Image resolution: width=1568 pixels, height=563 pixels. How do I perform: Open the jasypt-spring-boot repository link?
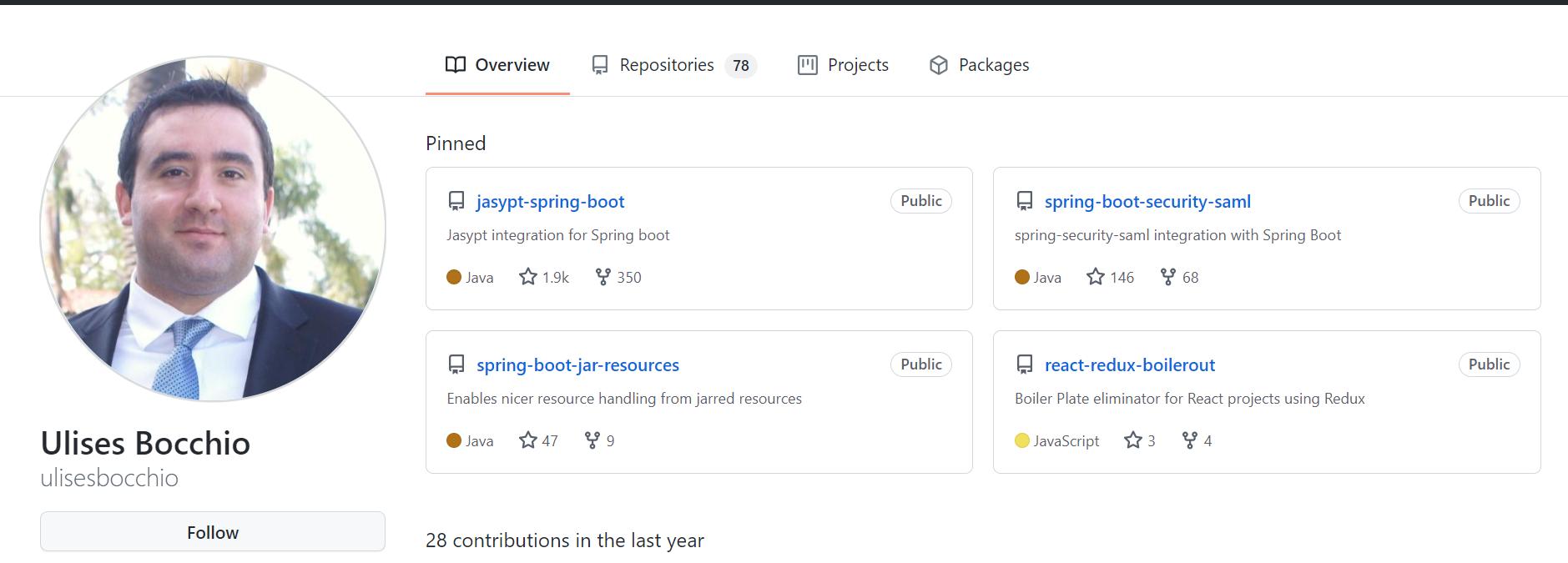[550, 202]
